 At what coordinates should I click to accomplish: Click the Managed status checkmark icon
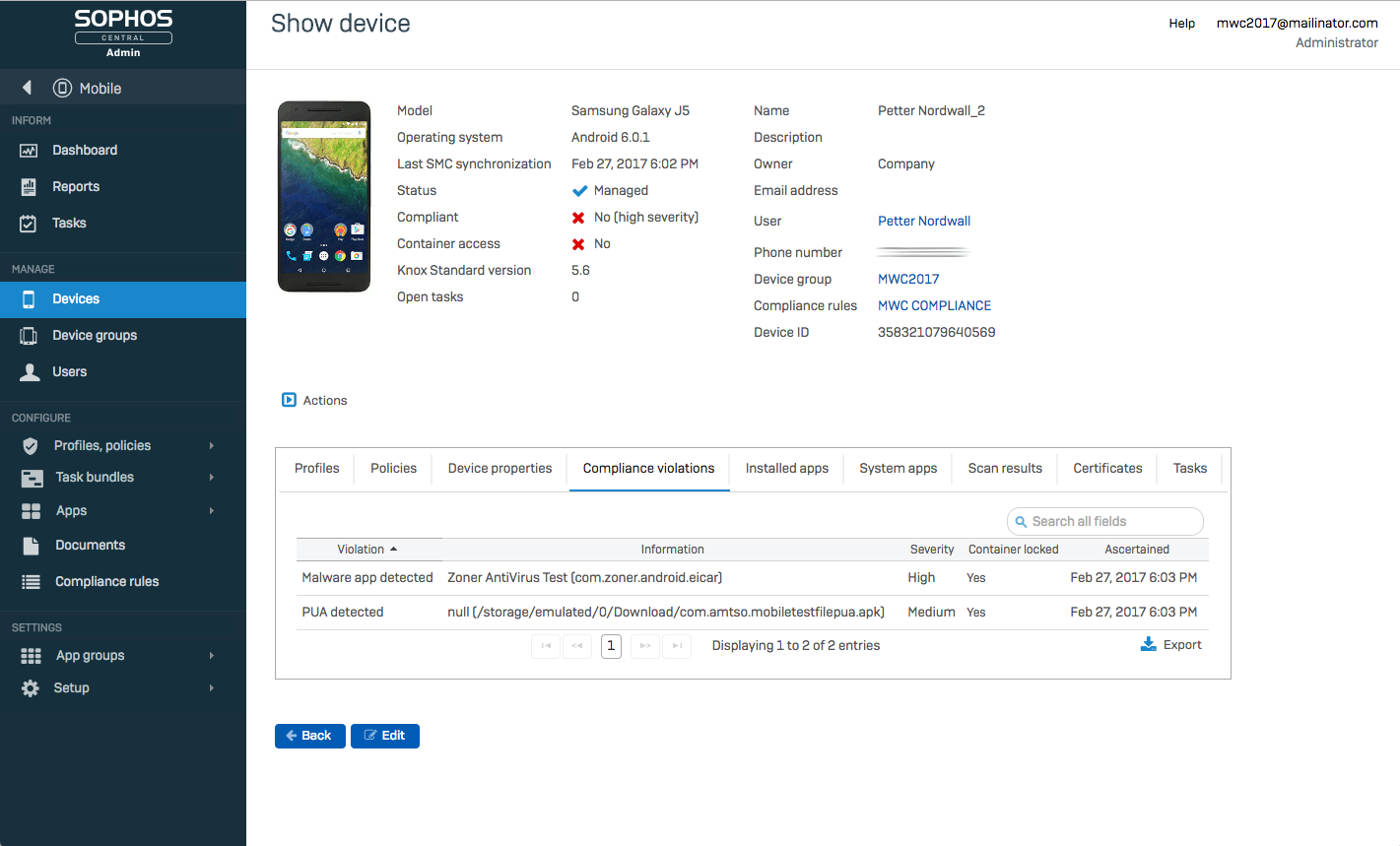coord(580,191)
